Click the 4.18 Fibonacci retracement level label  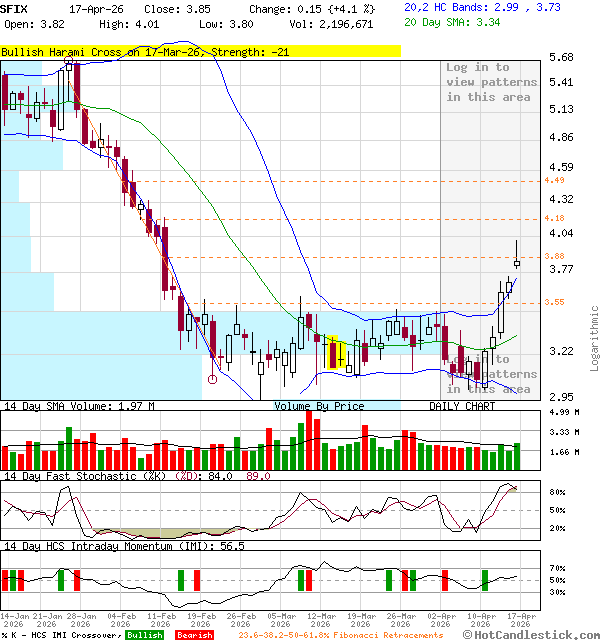(555, 217)
